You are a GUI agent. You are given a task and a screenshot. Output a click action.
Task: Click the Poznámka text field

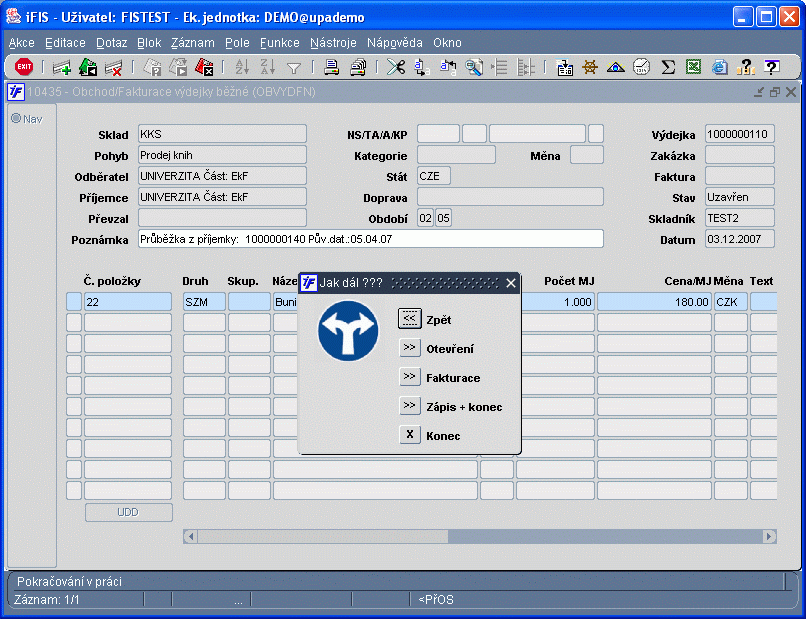[370, 239]
